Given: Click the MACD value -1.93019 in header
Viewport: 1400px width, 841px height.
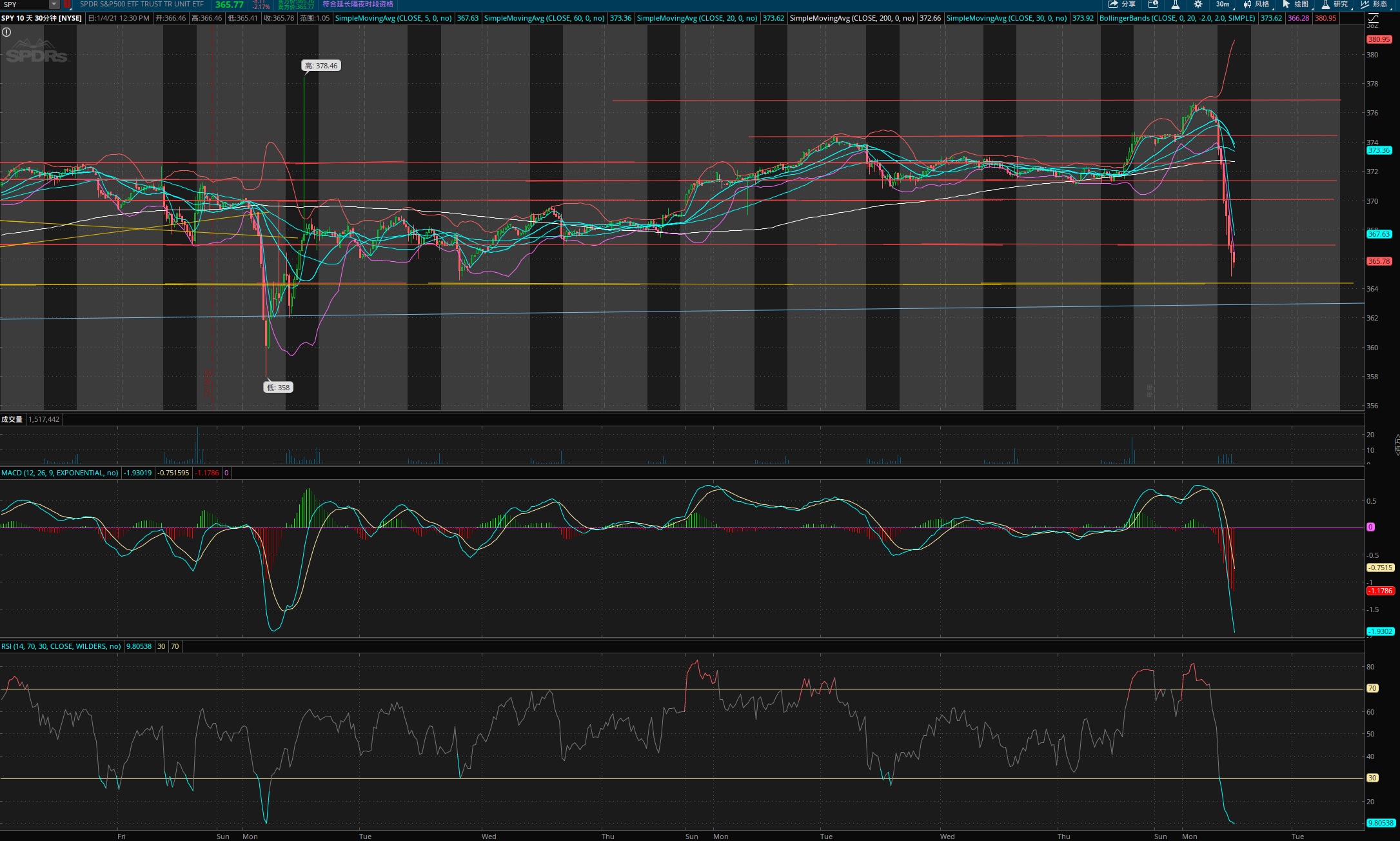Looking at the screenshot, I should click(x=138, y=473).
